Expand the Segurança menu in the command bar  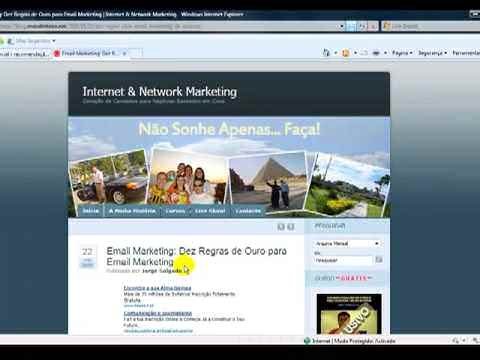click(432, 53)
